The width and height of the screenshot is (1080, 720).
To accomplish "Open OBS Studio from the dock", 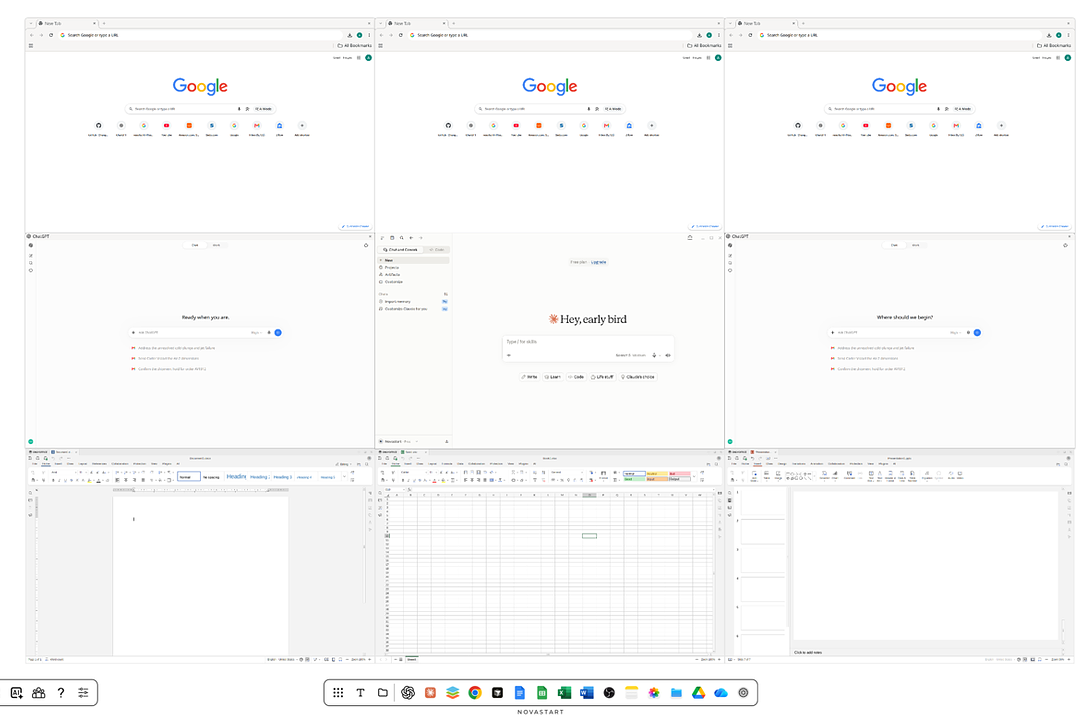I will (609, 692).
